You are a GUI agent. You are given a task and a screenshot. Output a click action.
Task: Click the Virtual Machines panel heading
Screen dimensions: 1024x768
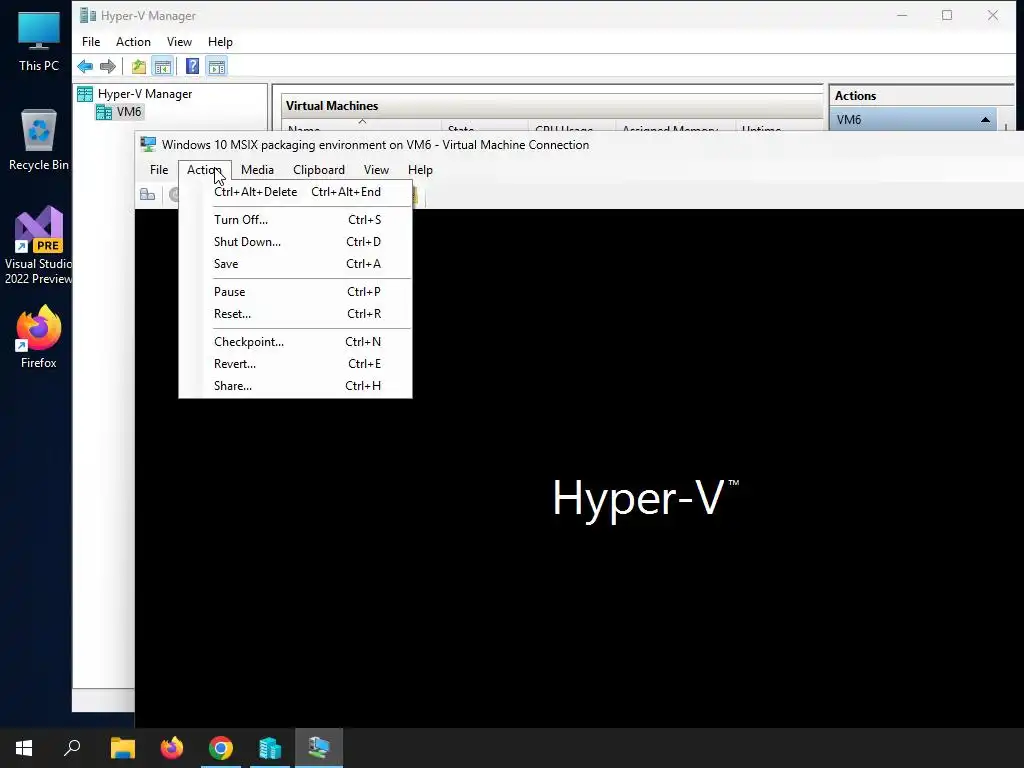332,106
